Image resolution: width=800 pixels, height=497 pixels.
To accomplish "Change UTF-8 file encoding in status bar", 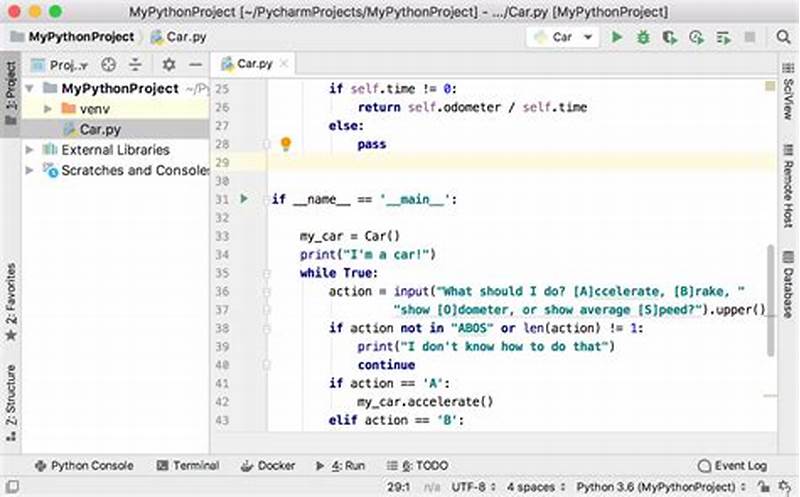I will coord(473,487).
